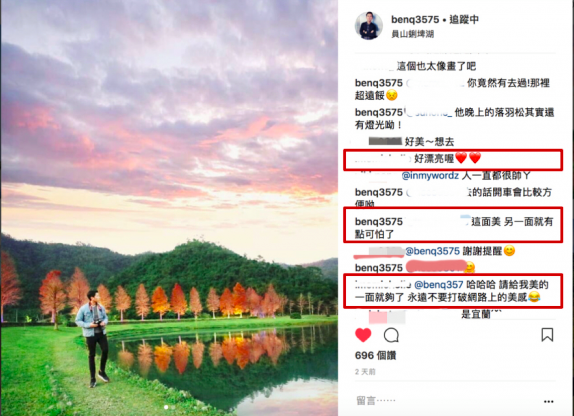Click benq3575 in the 落羽松 reply
The image size is (574, 416).
(x=379, y=112)
